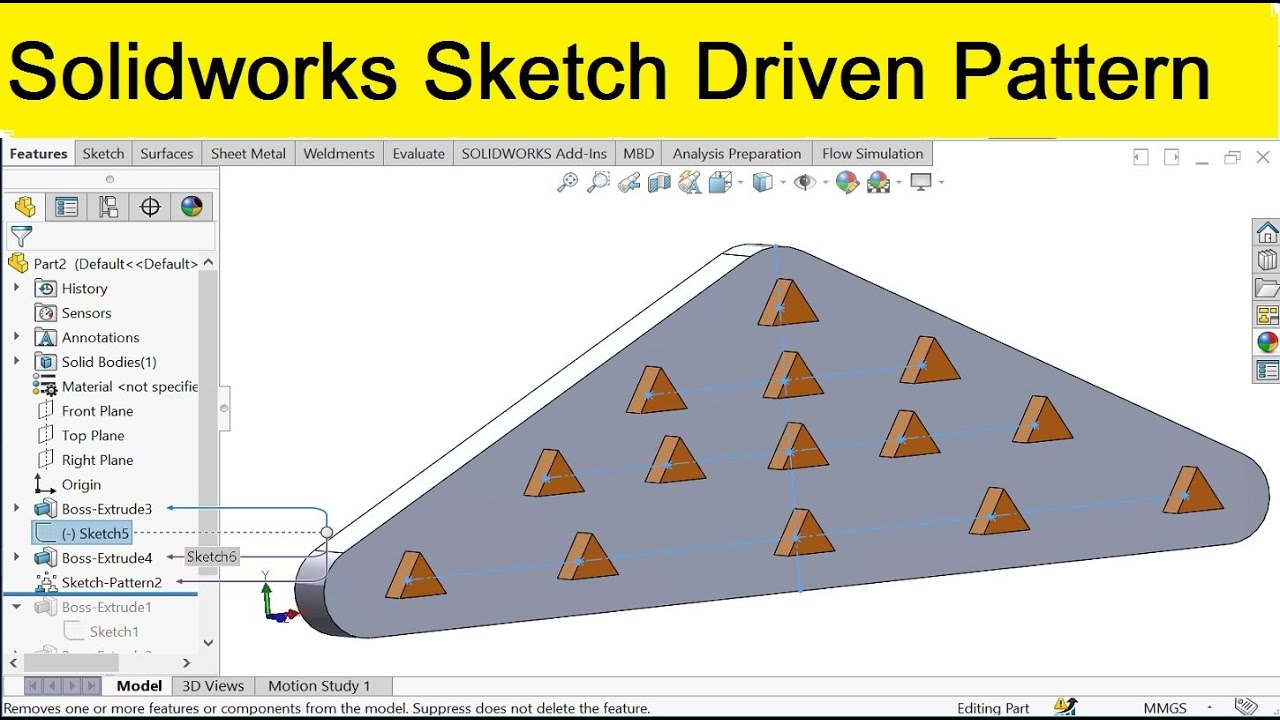This screenshot has height=720, width=1280.
Task: Click the Apply Scene icon
Action: [878, 182]
